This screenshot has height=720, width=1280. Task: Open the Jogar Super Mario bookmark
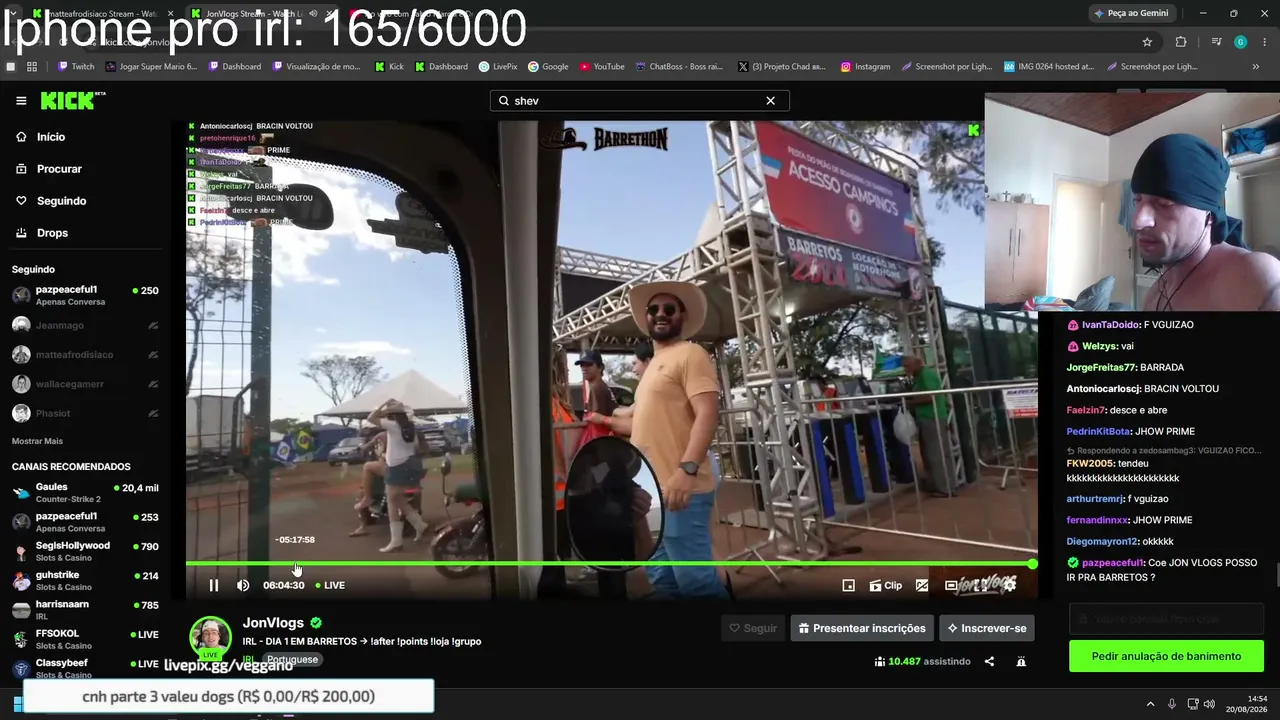(150, 67)
